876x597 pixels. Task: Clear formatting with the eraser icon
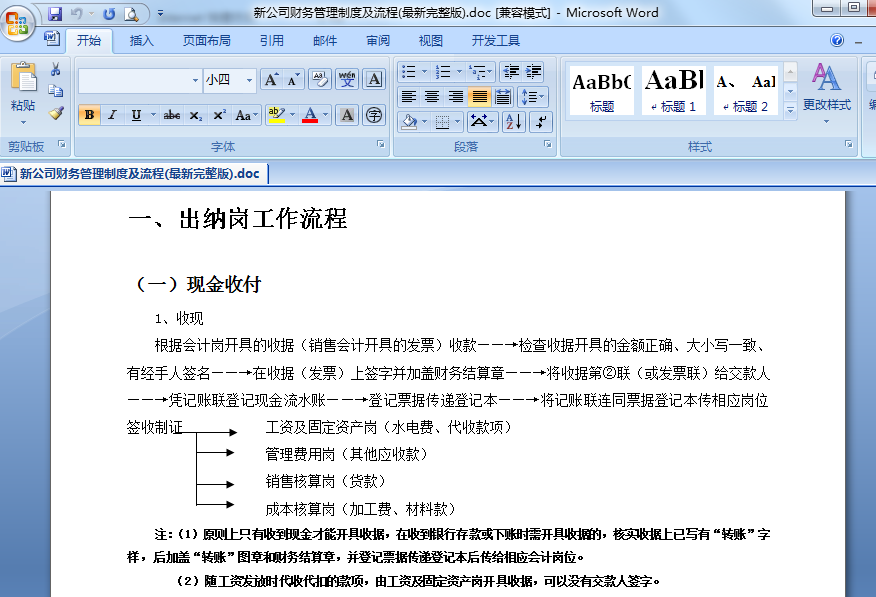(x=320, y=80)
